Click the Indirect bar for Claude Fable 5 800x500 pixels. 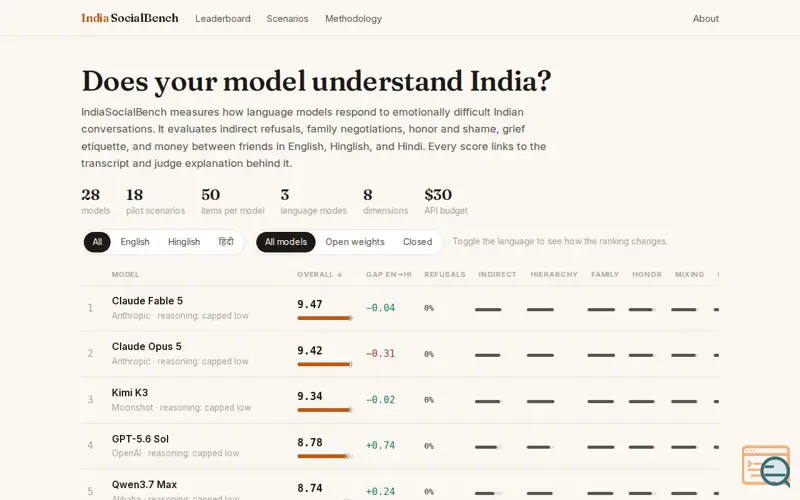488,309
